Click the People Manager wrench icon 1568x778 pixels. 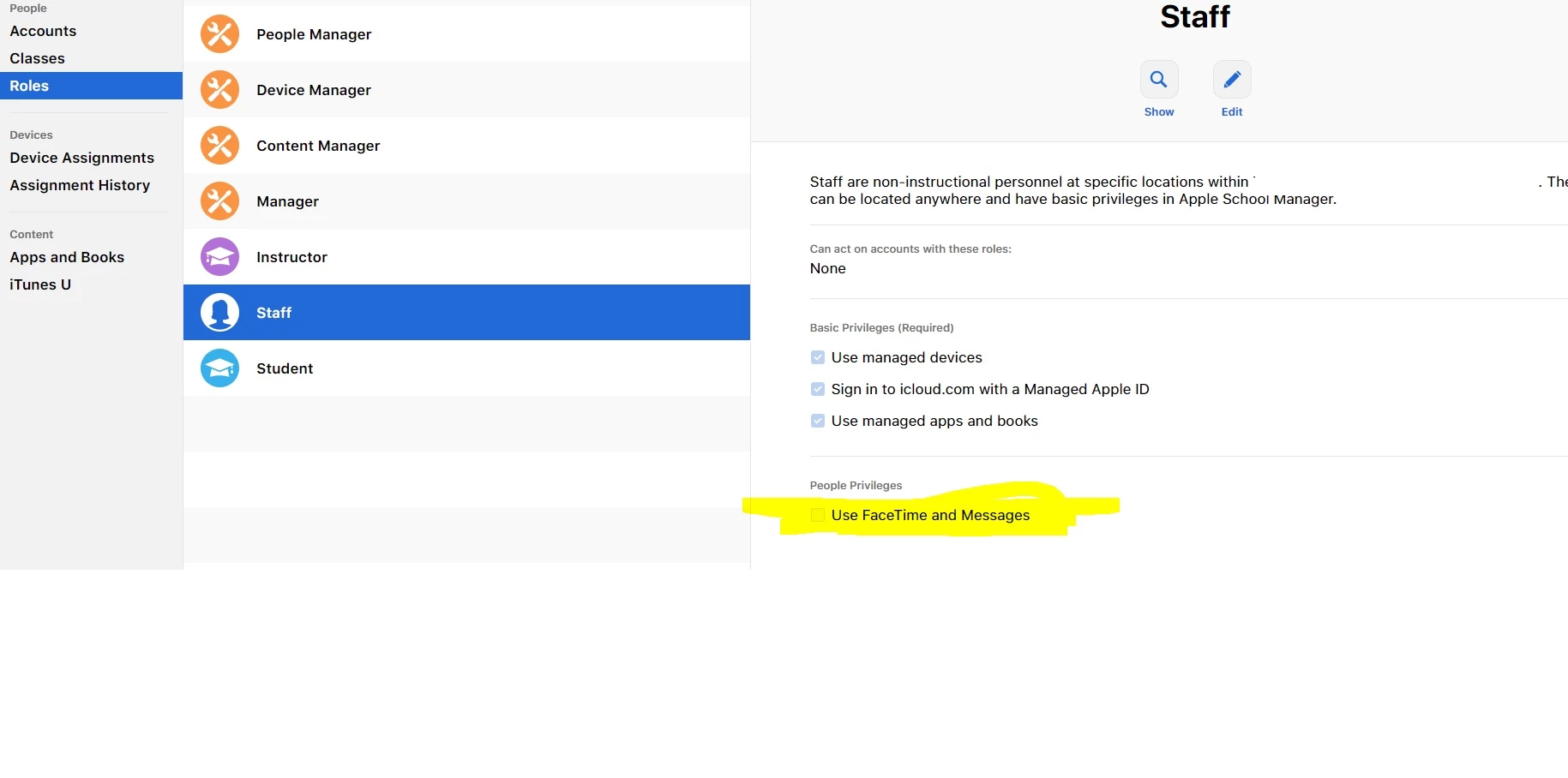(x=219, y=34)
